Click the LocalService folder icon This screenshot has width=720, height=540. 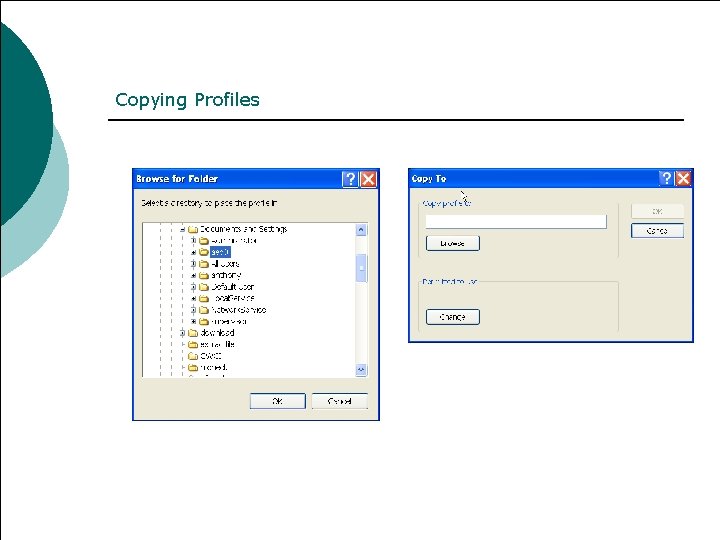click(204, 298)
